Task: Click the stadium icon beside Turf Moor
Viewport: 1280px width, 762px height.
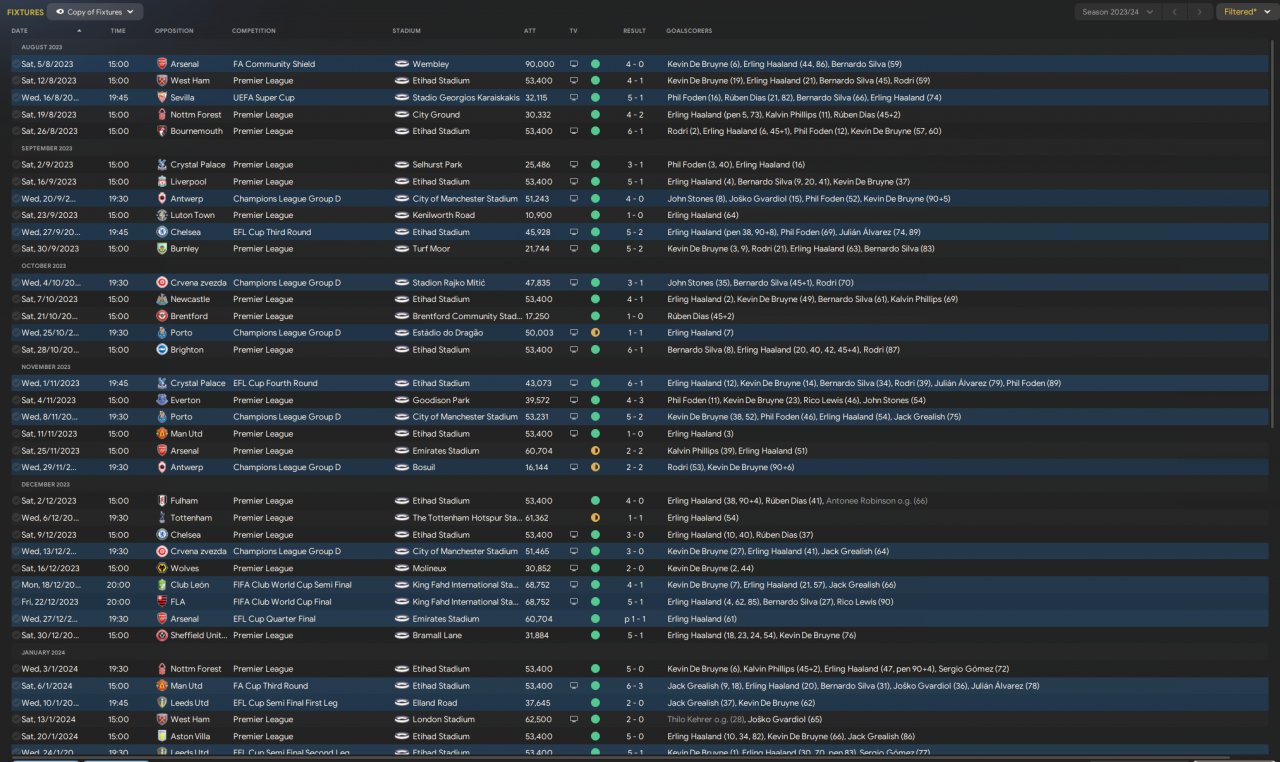Action: (402, 249)
